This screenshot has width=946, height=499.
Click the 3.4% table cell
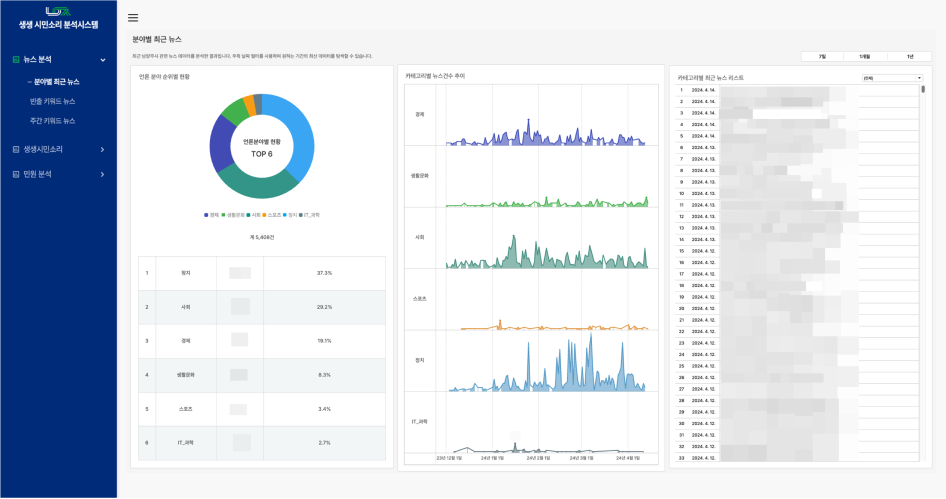pos(325,409)
